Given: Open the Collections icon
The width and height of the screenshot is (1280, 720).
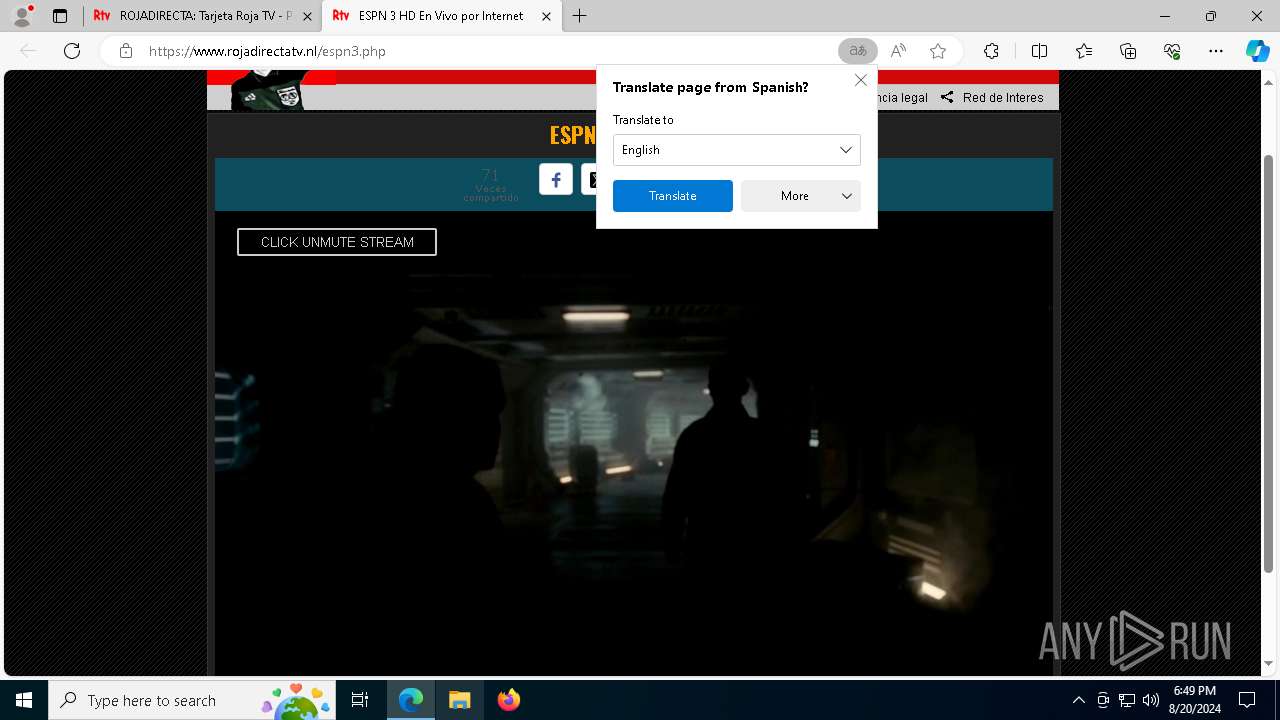Looking at the screenshot, I should tap(1128, 51).
